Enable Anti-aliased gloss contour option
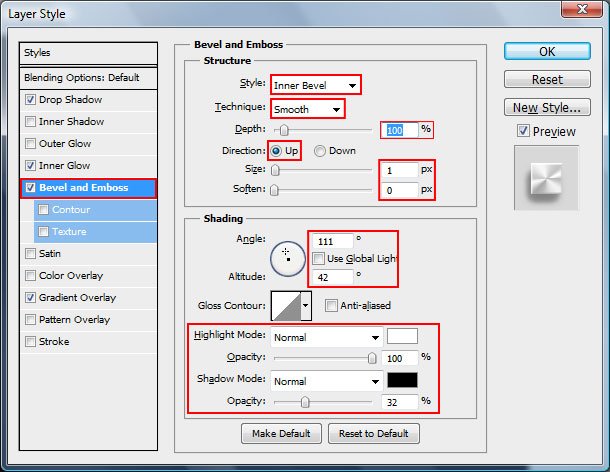This screenshot has height=472, width=610. (x=331, y=305)
